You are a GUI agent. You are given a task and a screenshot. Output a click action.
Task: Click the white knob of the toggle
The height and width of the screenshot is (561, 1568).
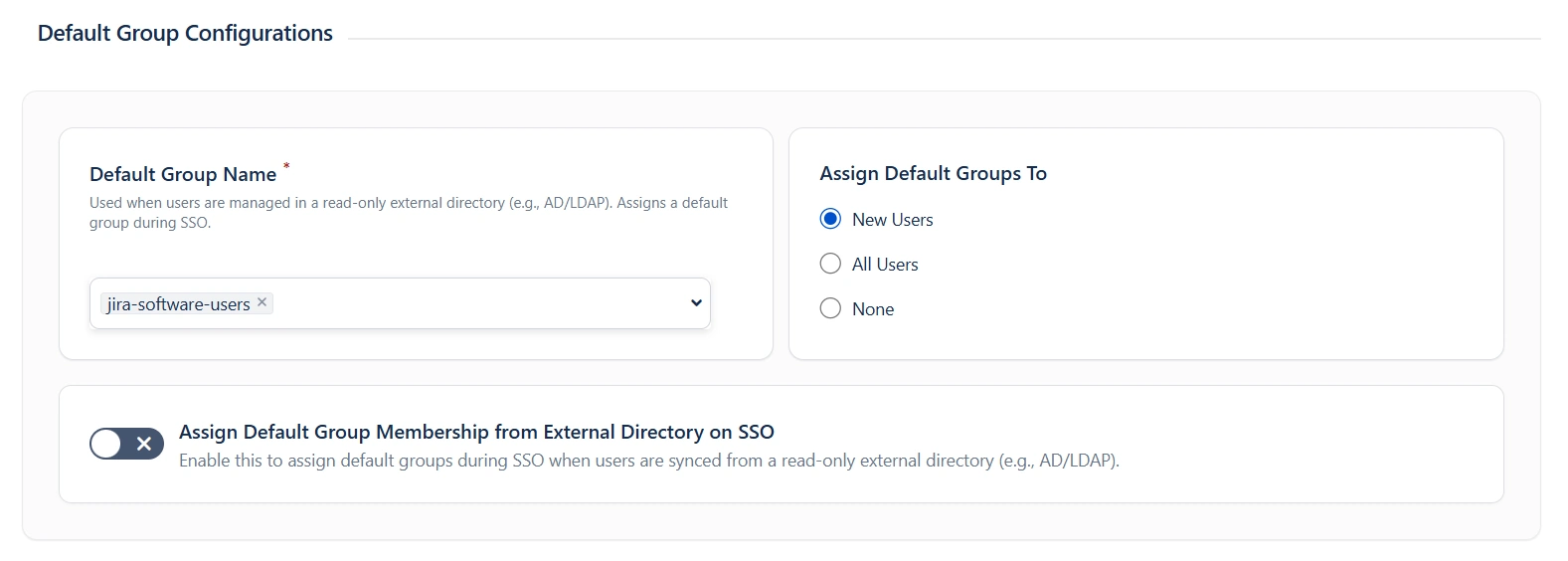coord(107,444)
